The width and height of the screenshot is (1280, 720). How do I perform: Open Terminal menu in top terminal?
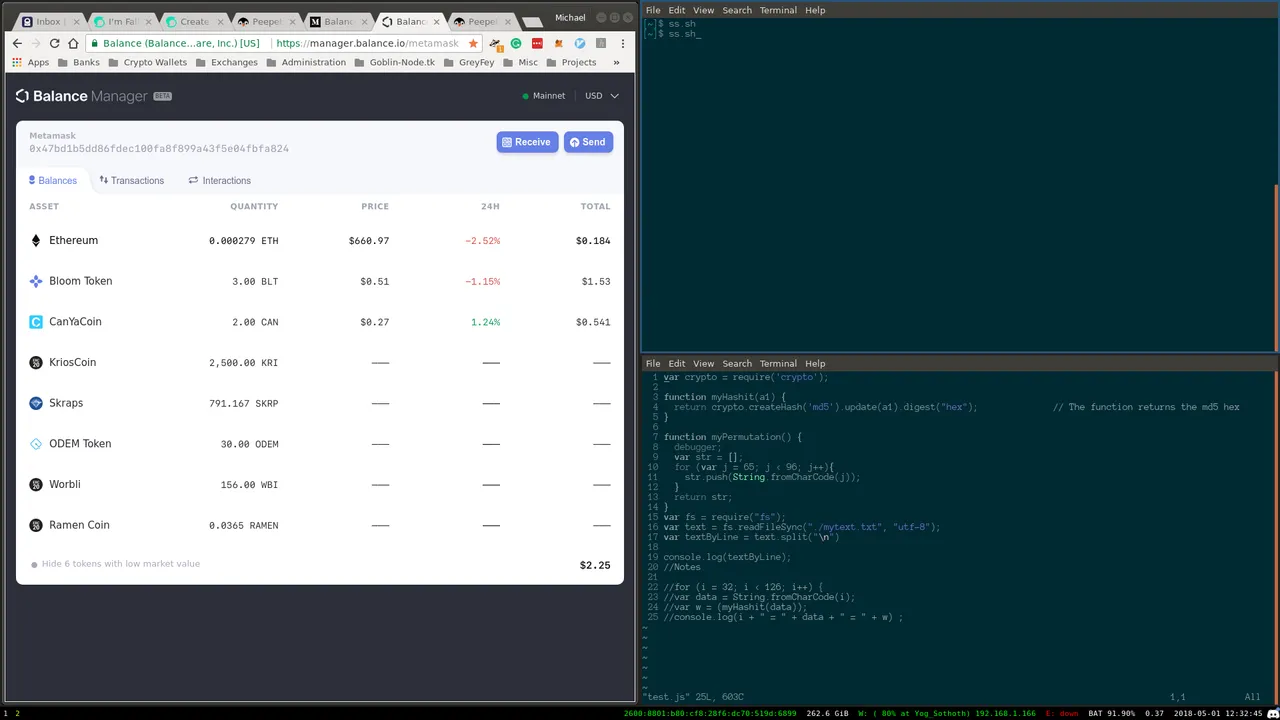pos(778,10)
